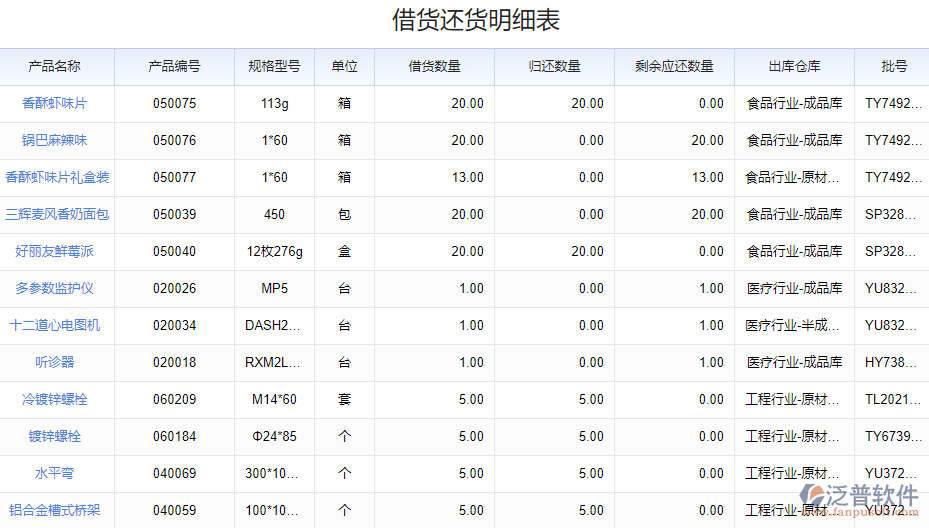Click the 借货数量 column header
The height and width of the screenshot is (528, 929).
(x=434, y=66)
